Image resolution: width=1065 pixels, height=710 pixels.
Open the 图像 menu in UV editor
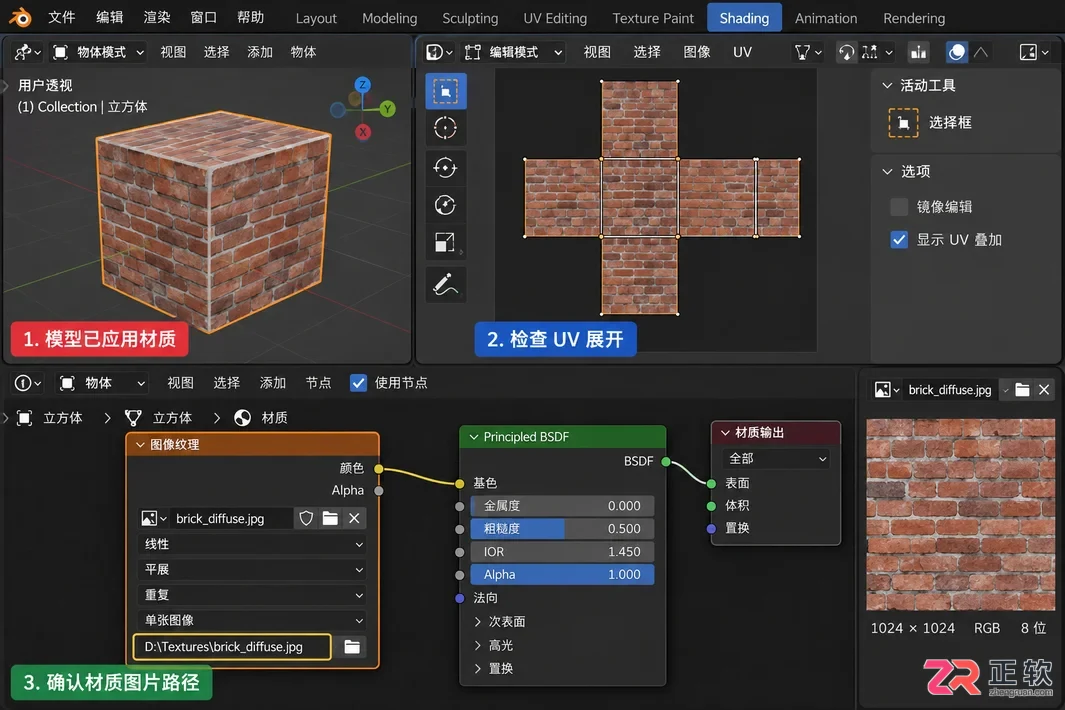pyautogui.click(x=697, y=52)
